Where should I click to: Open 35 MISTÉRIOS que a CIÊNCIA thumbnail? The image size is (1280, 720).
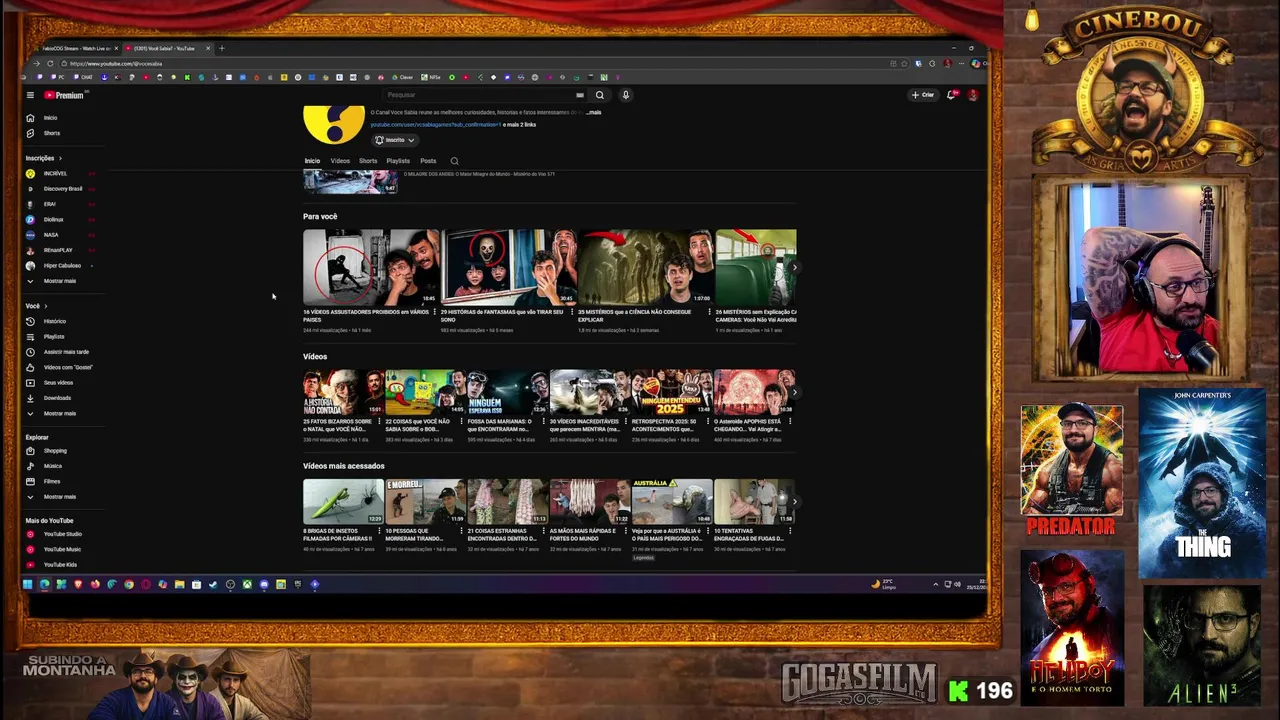coord(646,267)
